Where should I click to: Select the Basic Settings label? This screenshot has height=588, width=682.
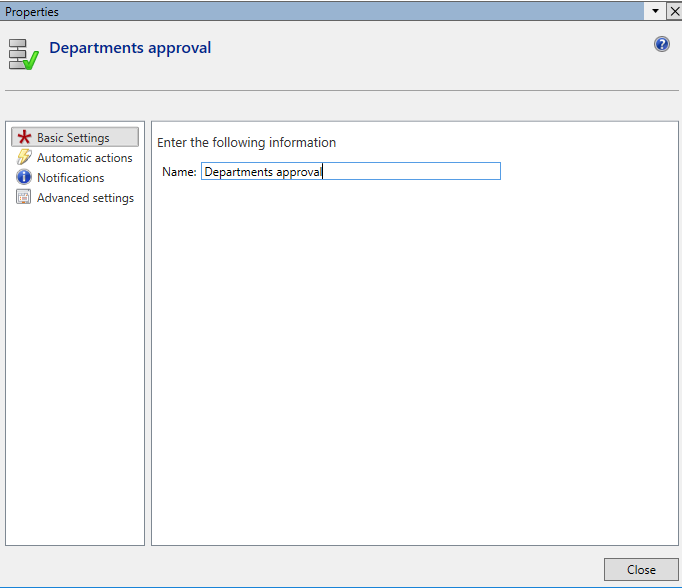click(73, 138)
